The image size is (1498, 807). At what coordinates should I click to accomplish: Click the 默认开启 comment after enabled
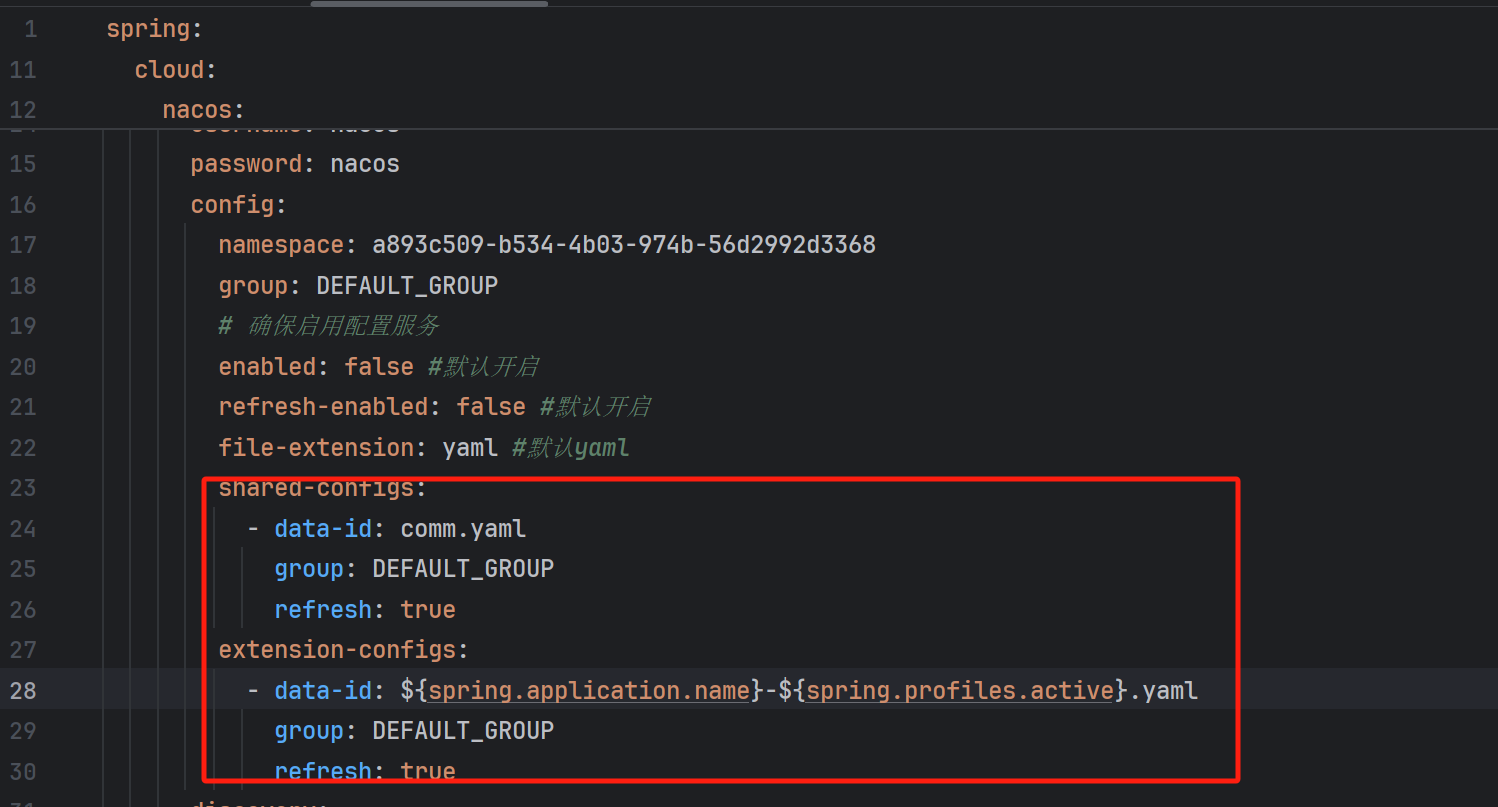coord(483,366)
